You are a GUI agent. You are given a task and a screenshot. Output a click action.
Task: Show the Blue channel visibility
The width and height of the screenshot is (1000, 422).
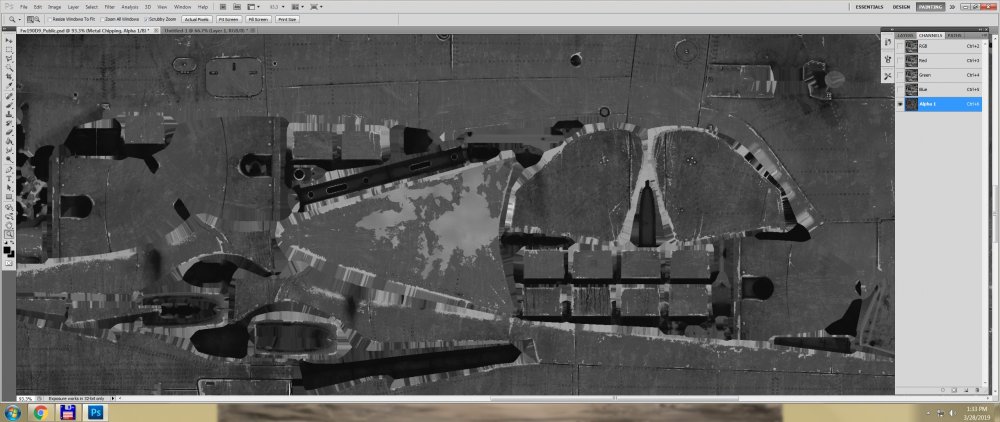tap(900, 89)
